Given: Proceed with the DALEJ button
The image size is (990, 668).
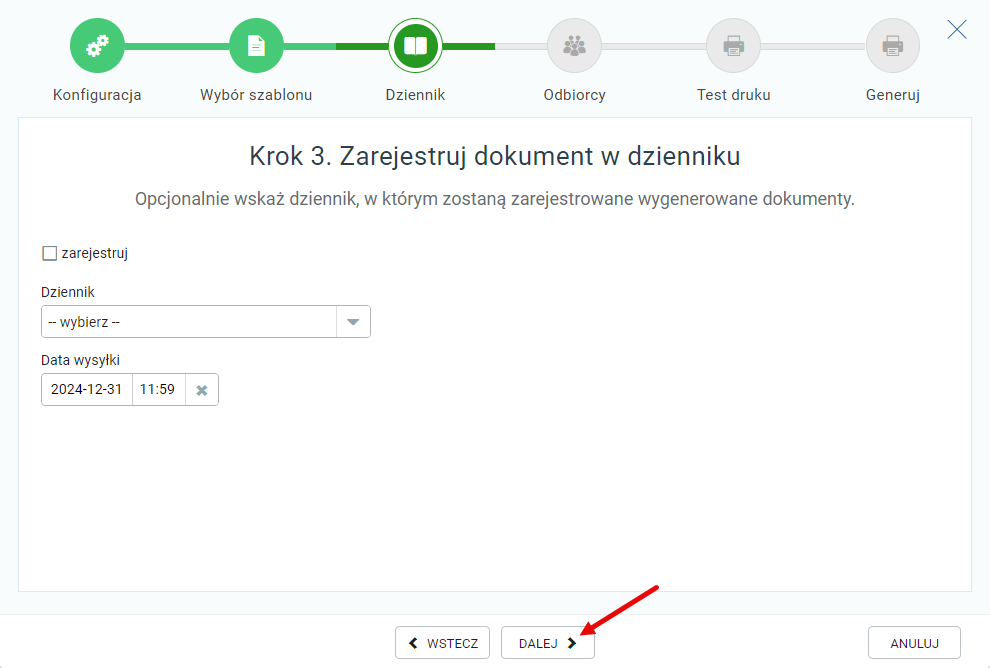Looking at the screenshot, I should (x=548, y=643).
